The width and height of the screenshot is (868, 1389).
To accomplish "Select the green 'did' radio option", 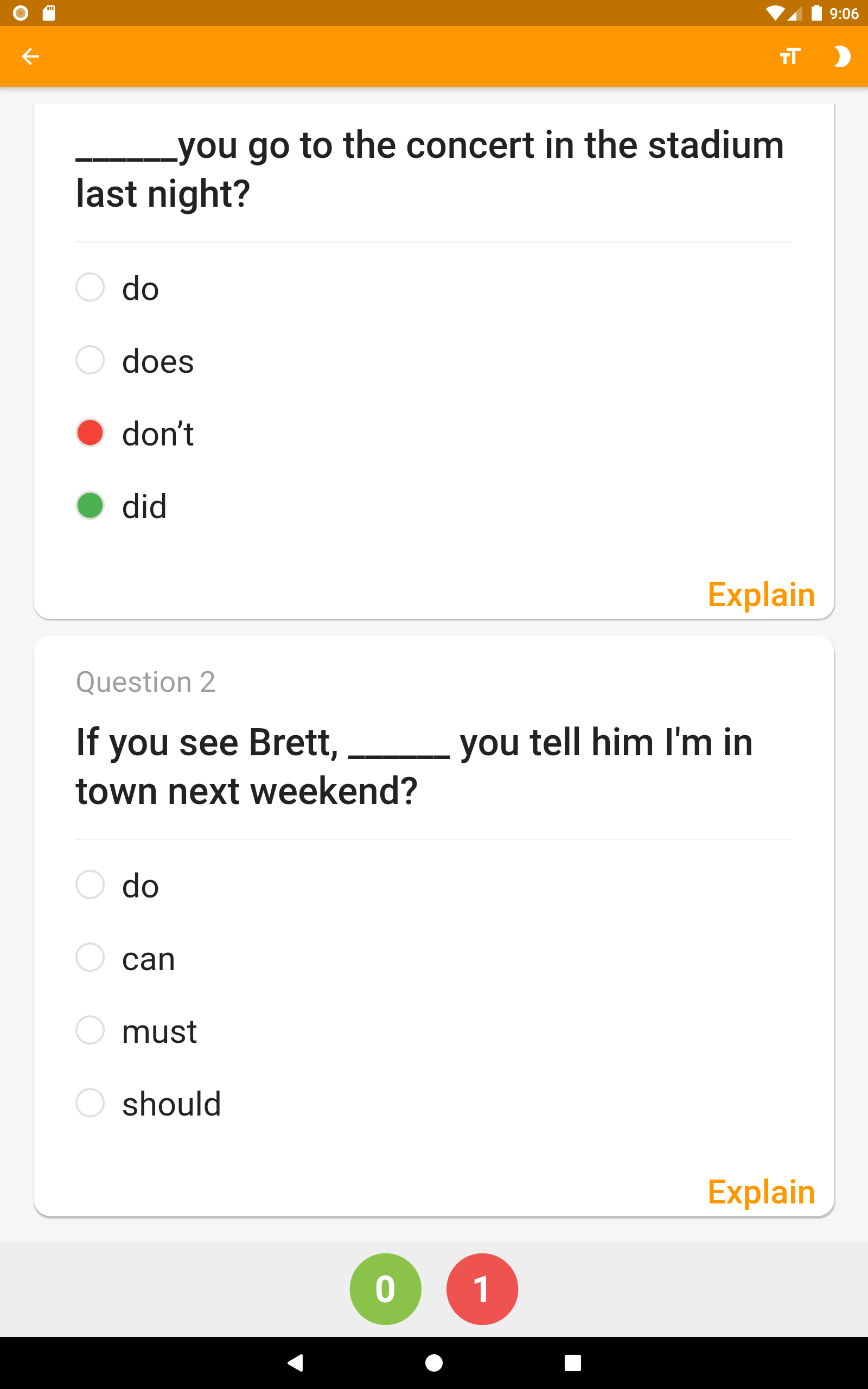I will click(90, 506).
